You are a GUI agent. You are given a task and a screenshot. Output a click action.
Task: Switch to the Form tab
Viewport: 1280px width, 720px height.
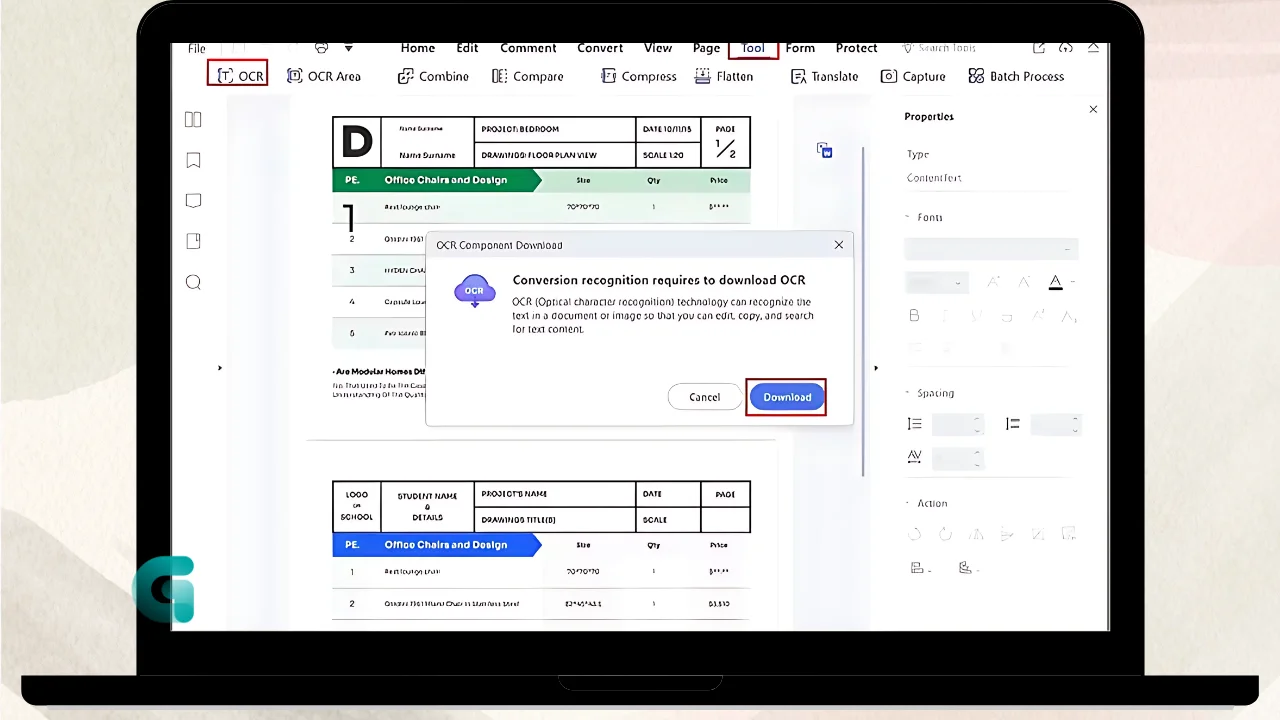pos(800,48)
